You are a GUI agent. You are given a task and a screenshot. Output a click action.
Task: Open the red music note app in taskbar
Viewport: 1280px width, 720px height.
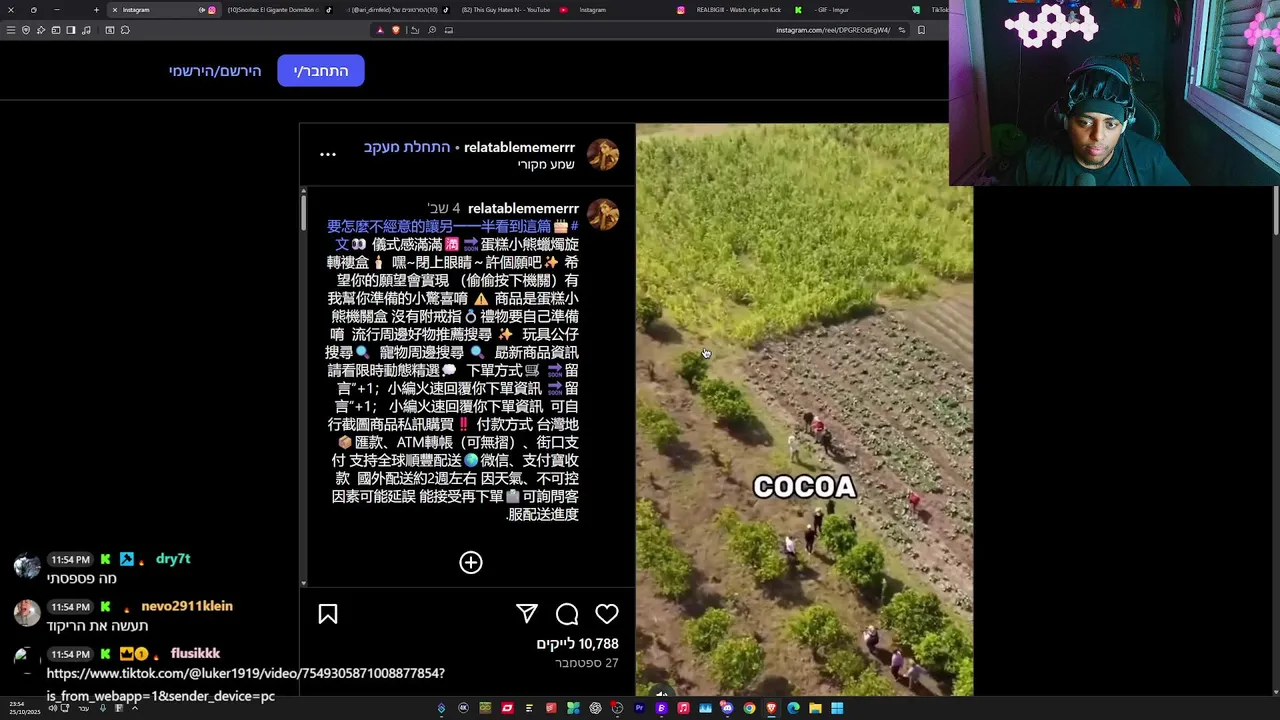(x=683, y=708)
